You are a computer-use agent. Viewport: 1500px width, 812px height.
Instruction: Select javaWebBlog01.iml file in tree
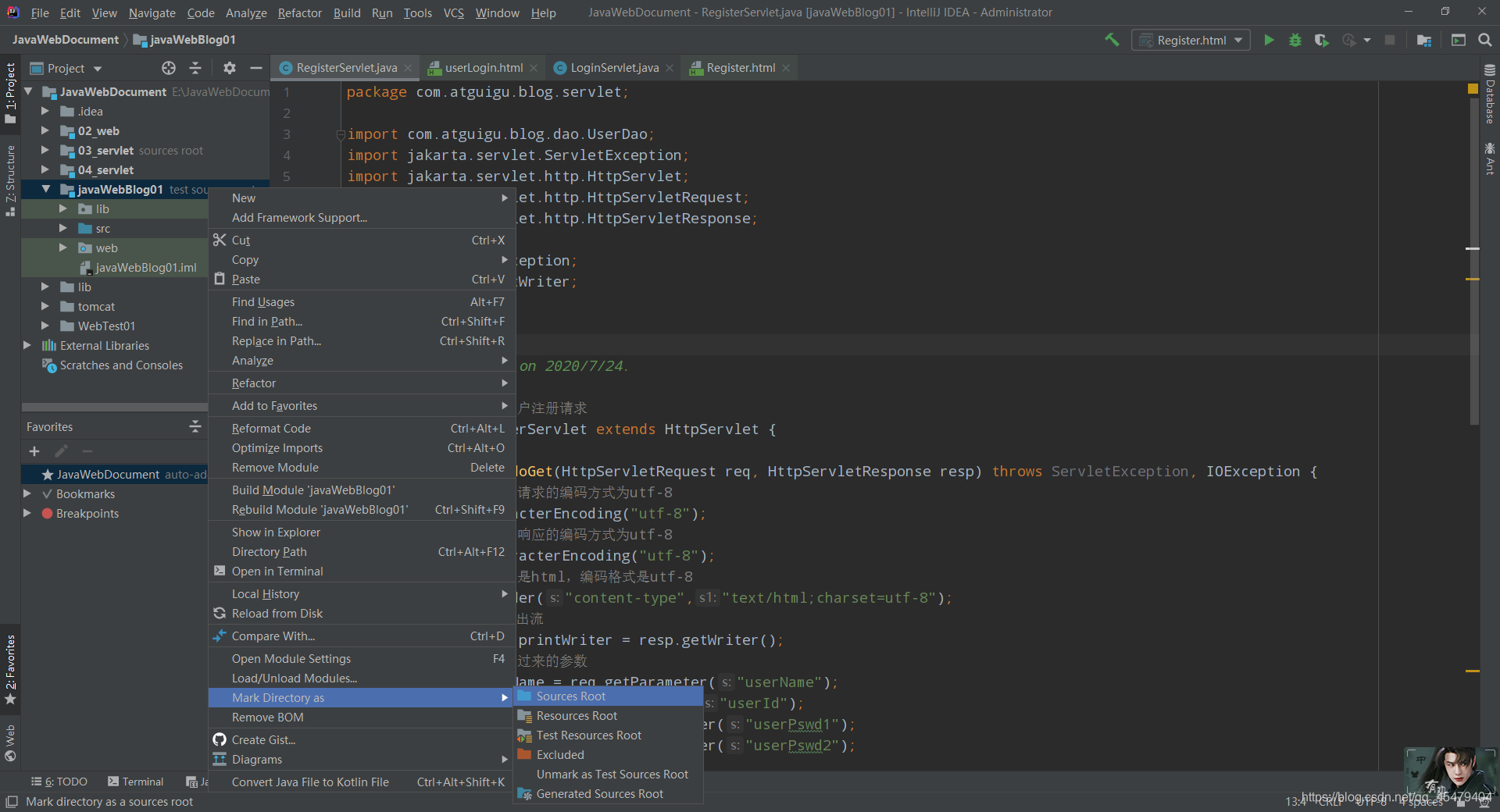coord(146,268)
